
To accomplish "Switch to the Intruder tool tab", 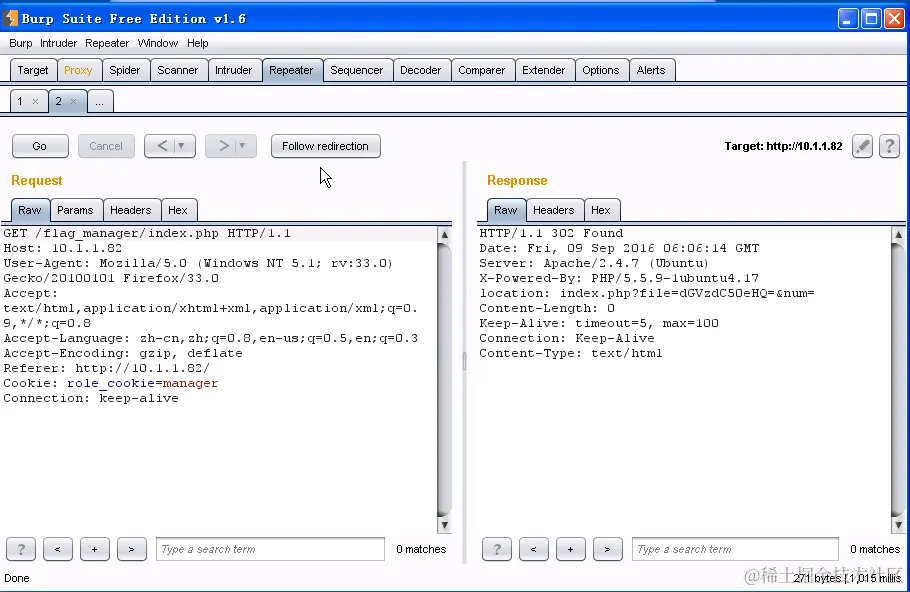I will (x=233, y=70).
